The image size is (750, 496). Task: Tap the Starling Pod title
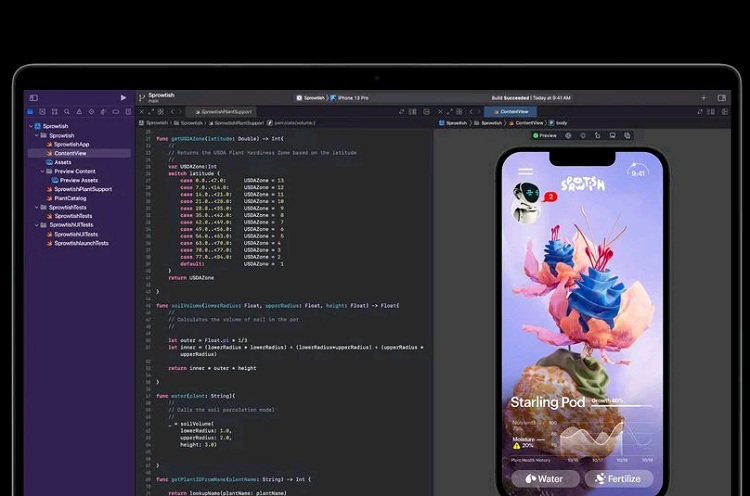point(548,402)
